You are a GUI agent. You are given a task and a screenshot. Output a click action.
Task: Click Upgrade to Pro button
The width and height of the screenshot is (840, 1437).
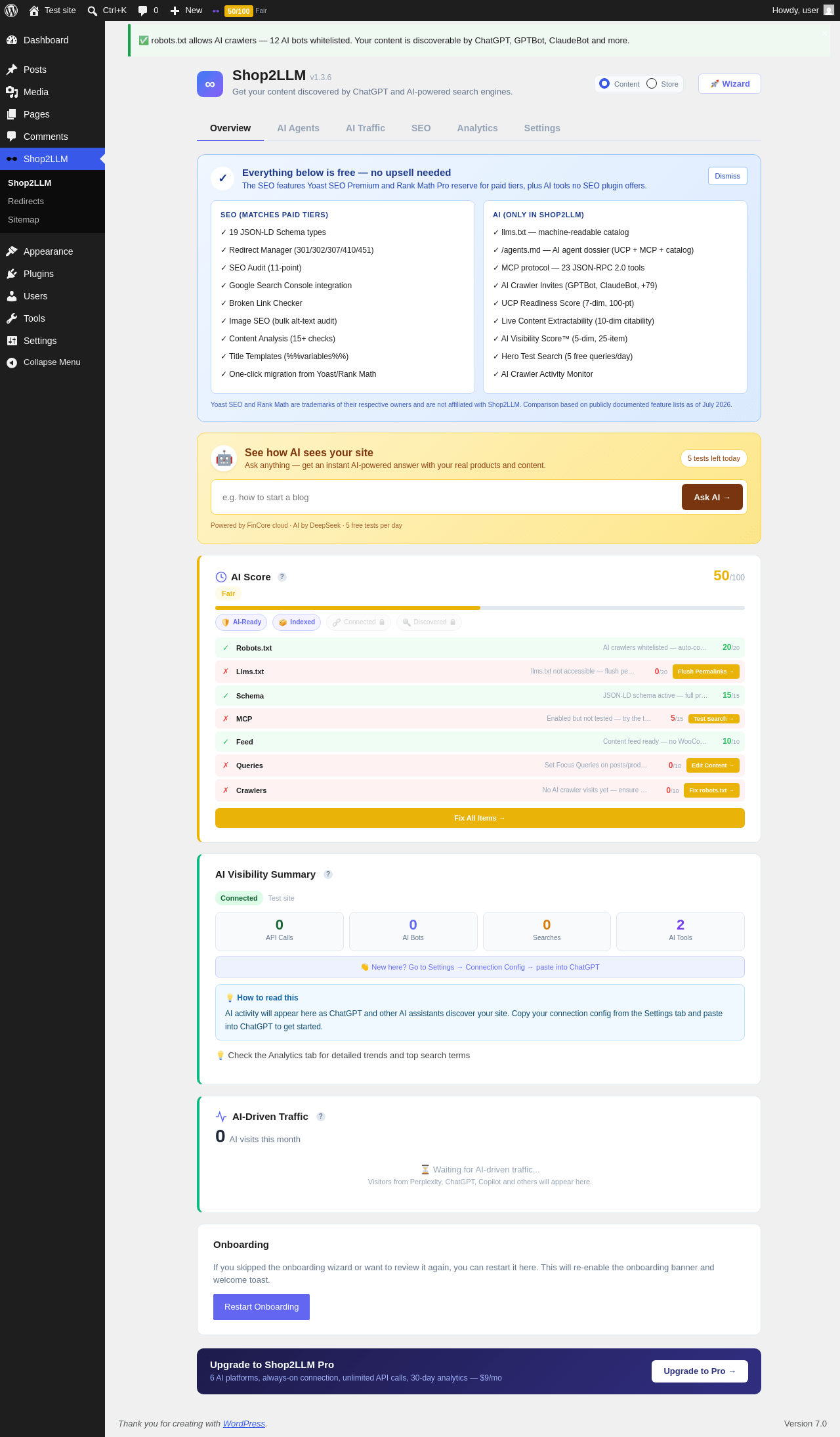(700, 1371)
